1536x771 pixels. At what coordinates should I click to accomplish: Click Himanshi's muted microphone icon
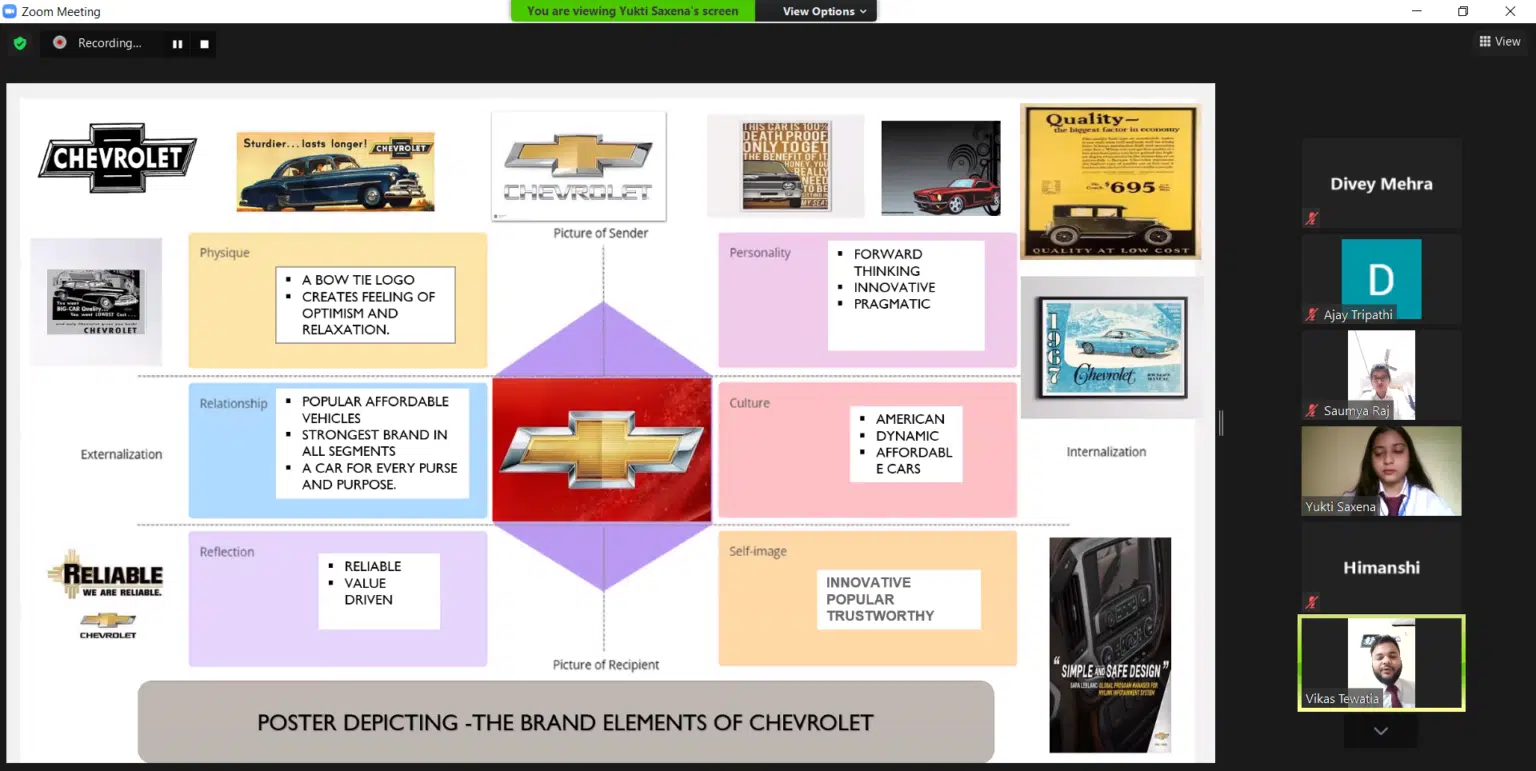[x=1311, y=602]
